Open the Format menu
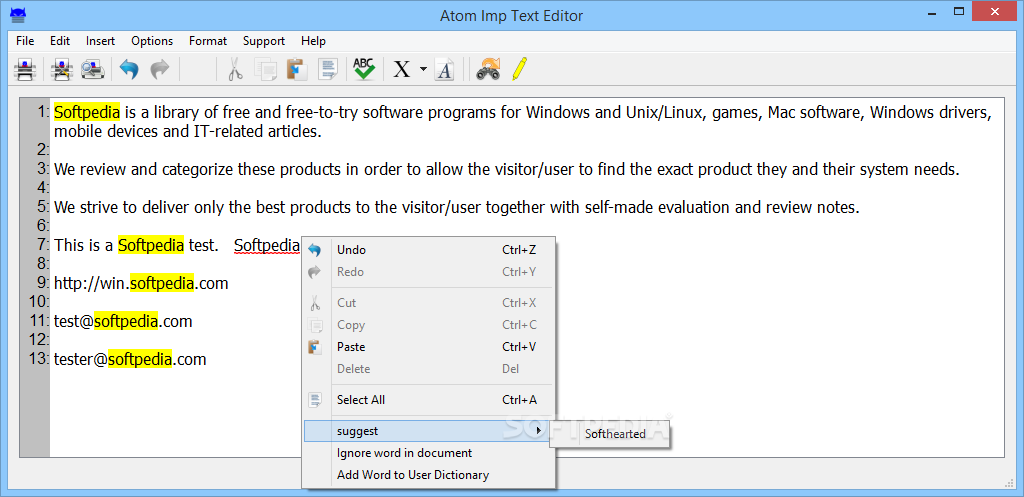The height and width of the screenshot is (497, 1024). click(208, 40)
